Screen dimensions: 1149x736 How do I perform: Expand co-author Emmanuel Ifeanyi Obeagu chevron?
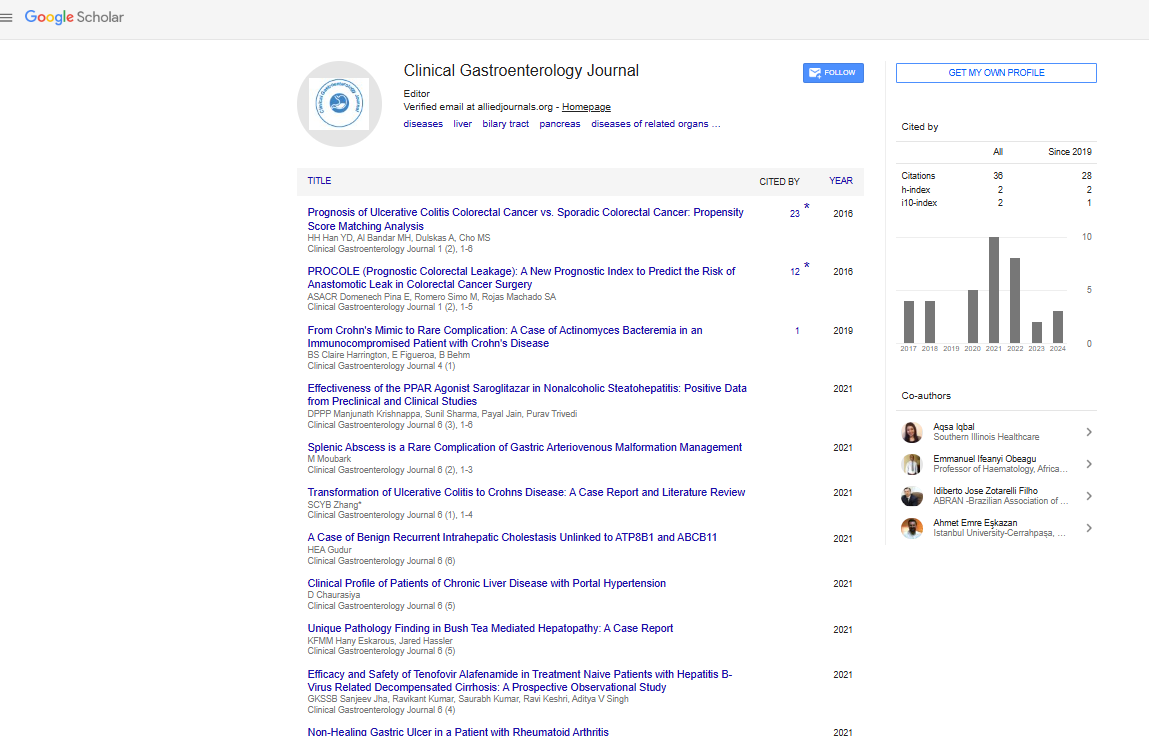tap(1088, 464)
